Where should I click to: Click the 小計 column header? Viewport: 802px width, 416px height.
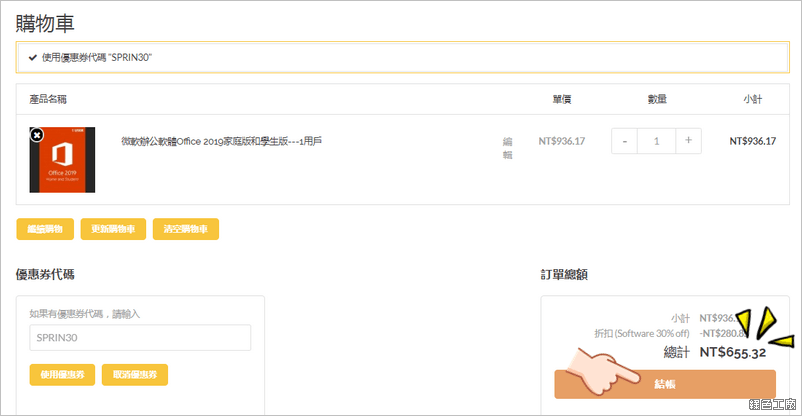[x=752, y=99]
